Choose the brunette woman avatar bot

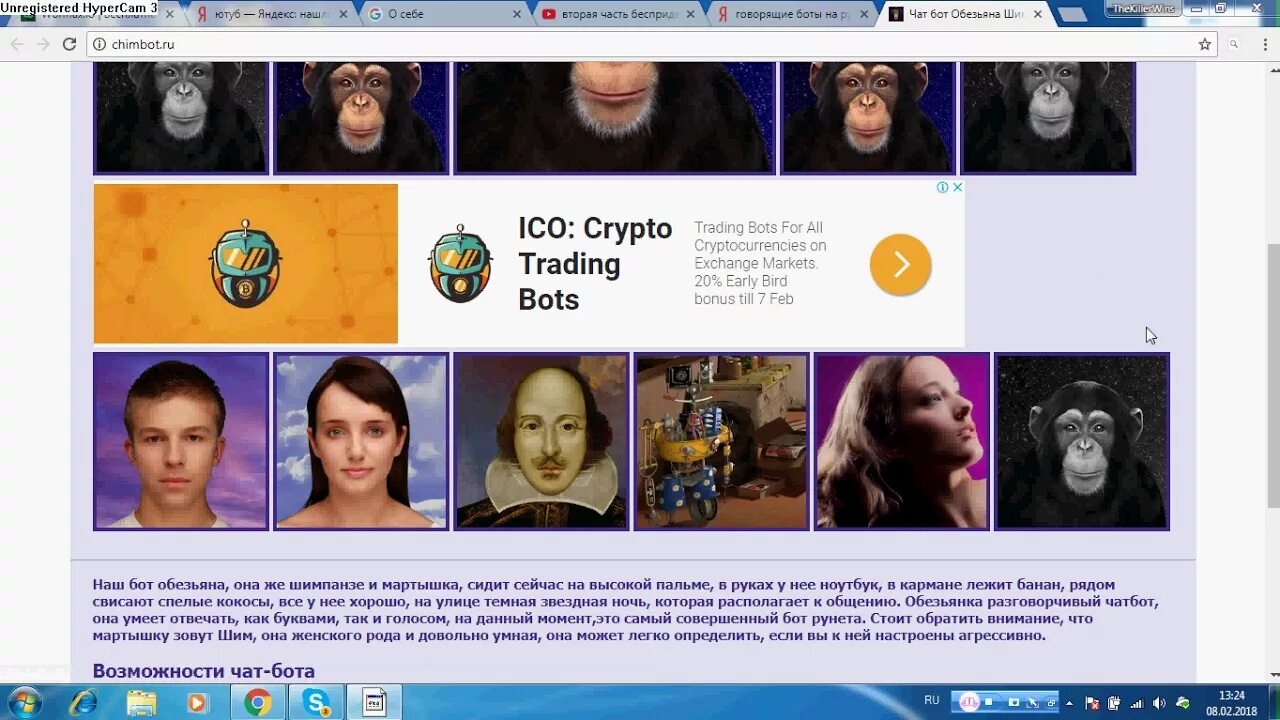(x=361, y=441)
